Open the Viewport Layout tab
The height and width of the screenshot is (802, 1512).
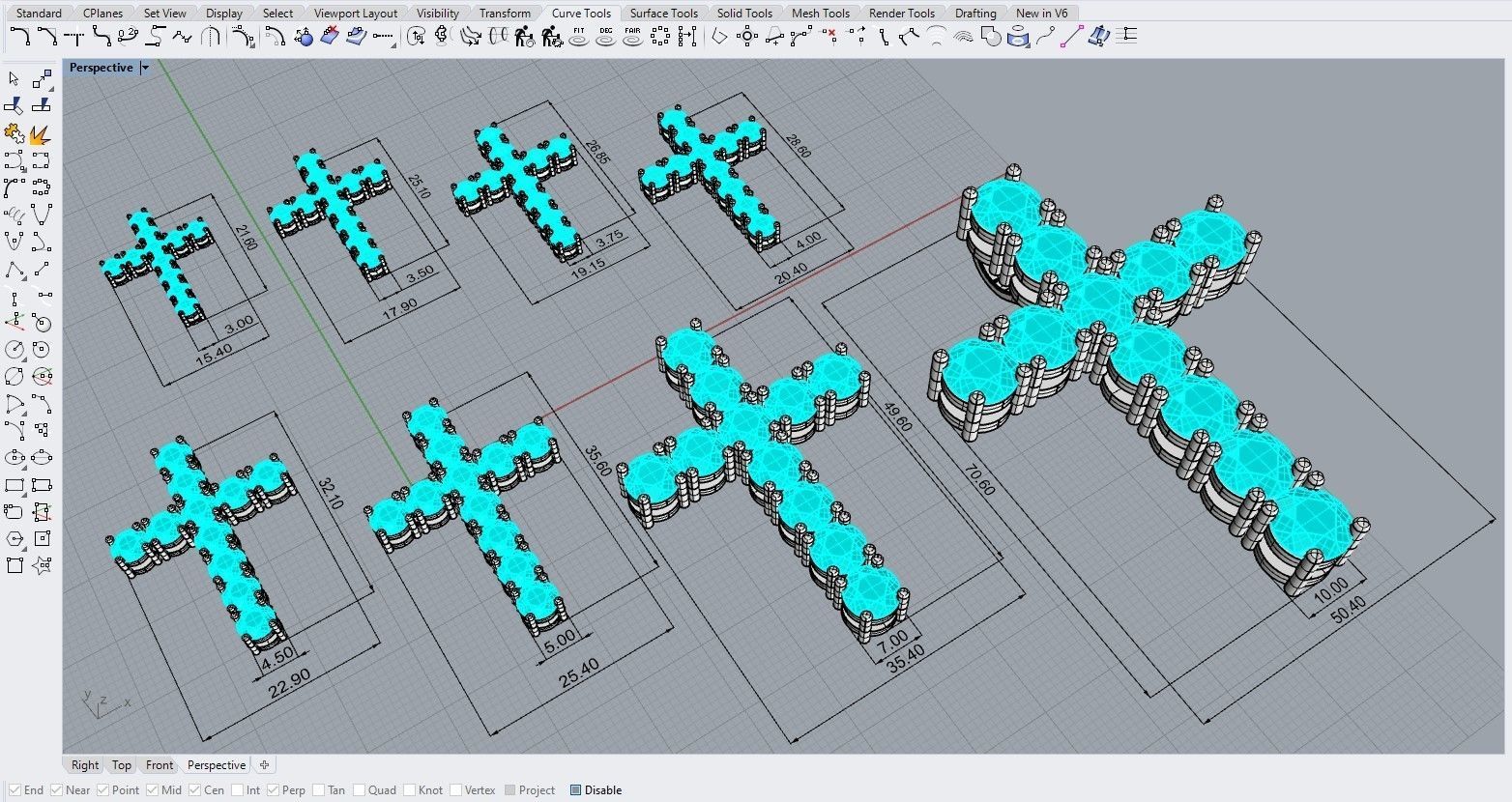[x=356, y=13]
